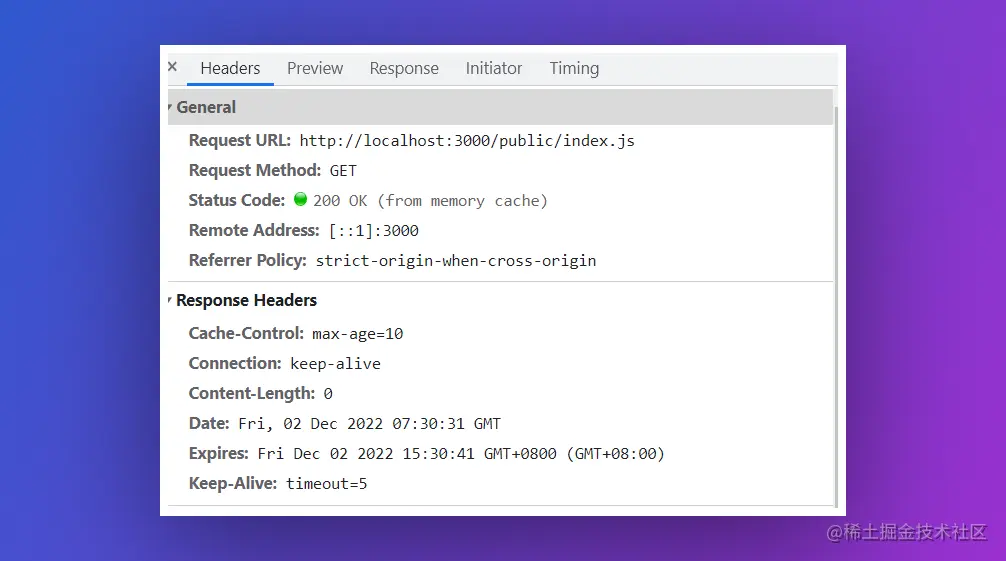This screenshot has height=561, width=1006.
Task: Switch to the Headers tab
Action: (x=230, y=69)
